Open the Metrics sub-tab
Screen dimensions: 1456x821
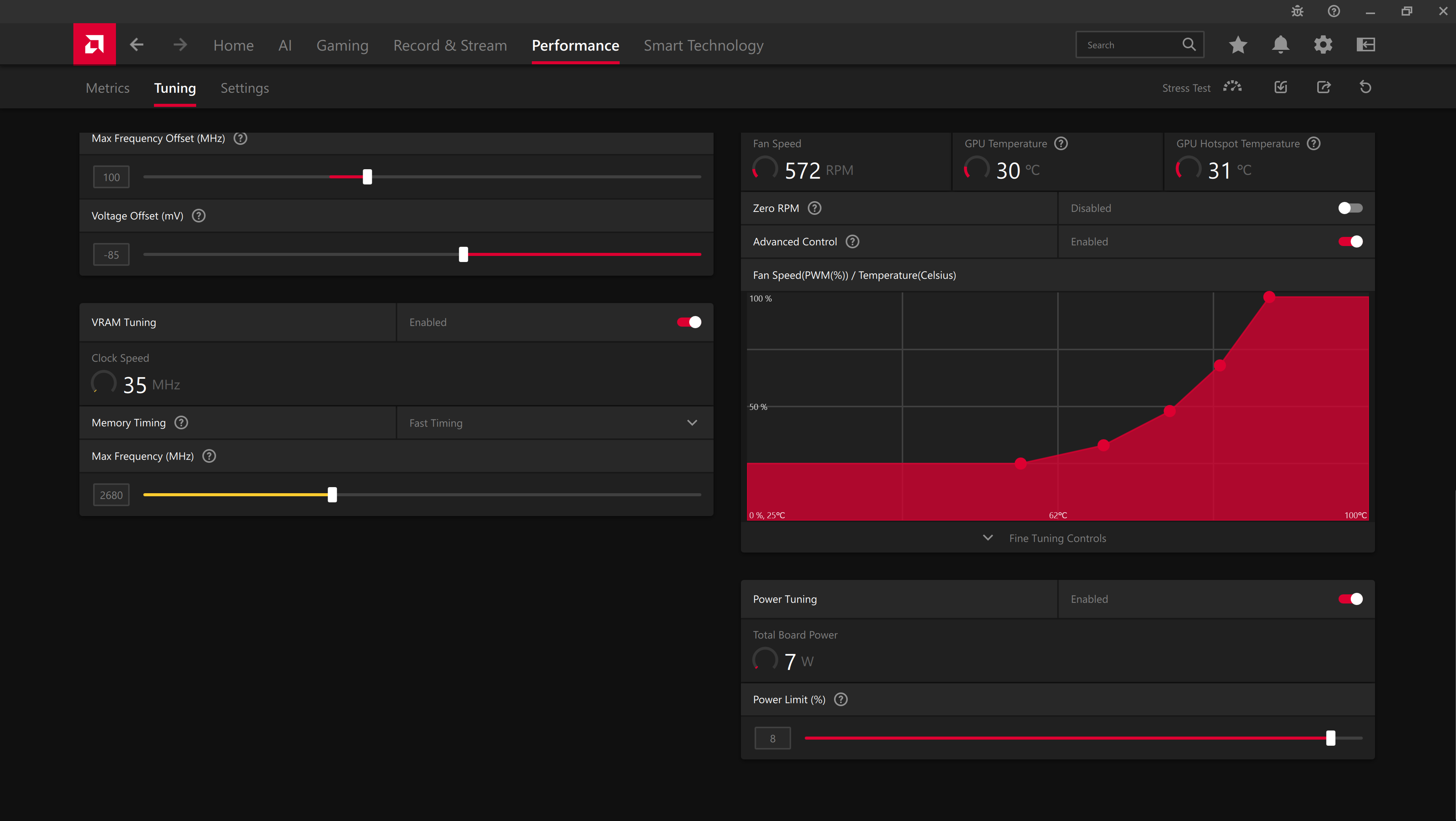click(107, 88)
